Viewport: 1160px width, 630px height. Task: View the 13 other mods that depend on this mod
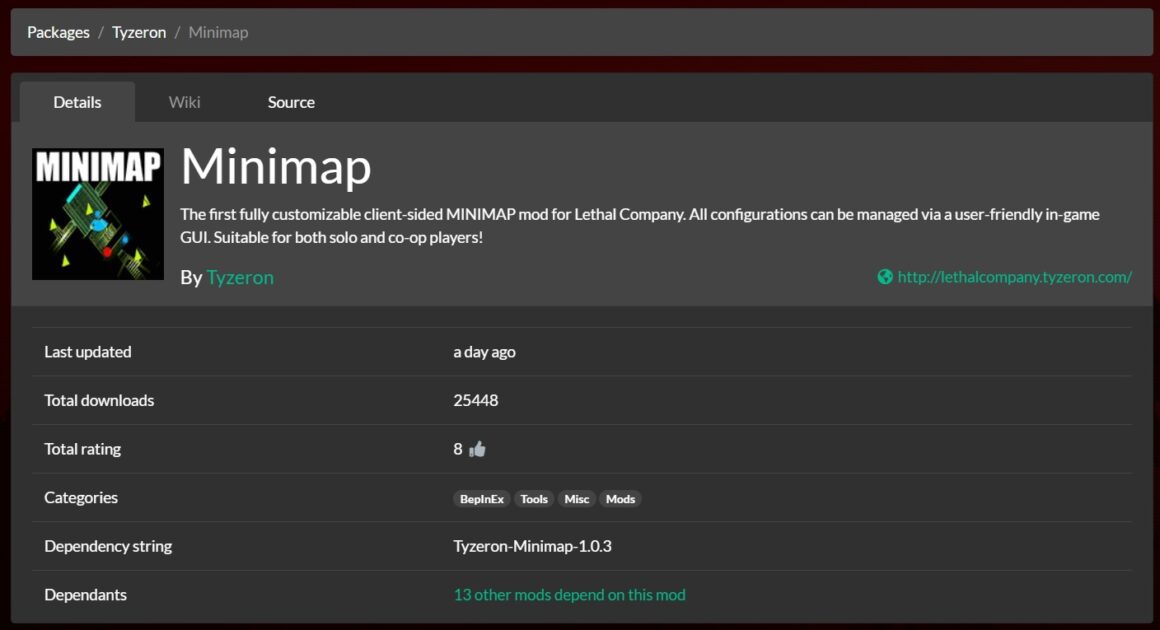[x=569, y=595]
